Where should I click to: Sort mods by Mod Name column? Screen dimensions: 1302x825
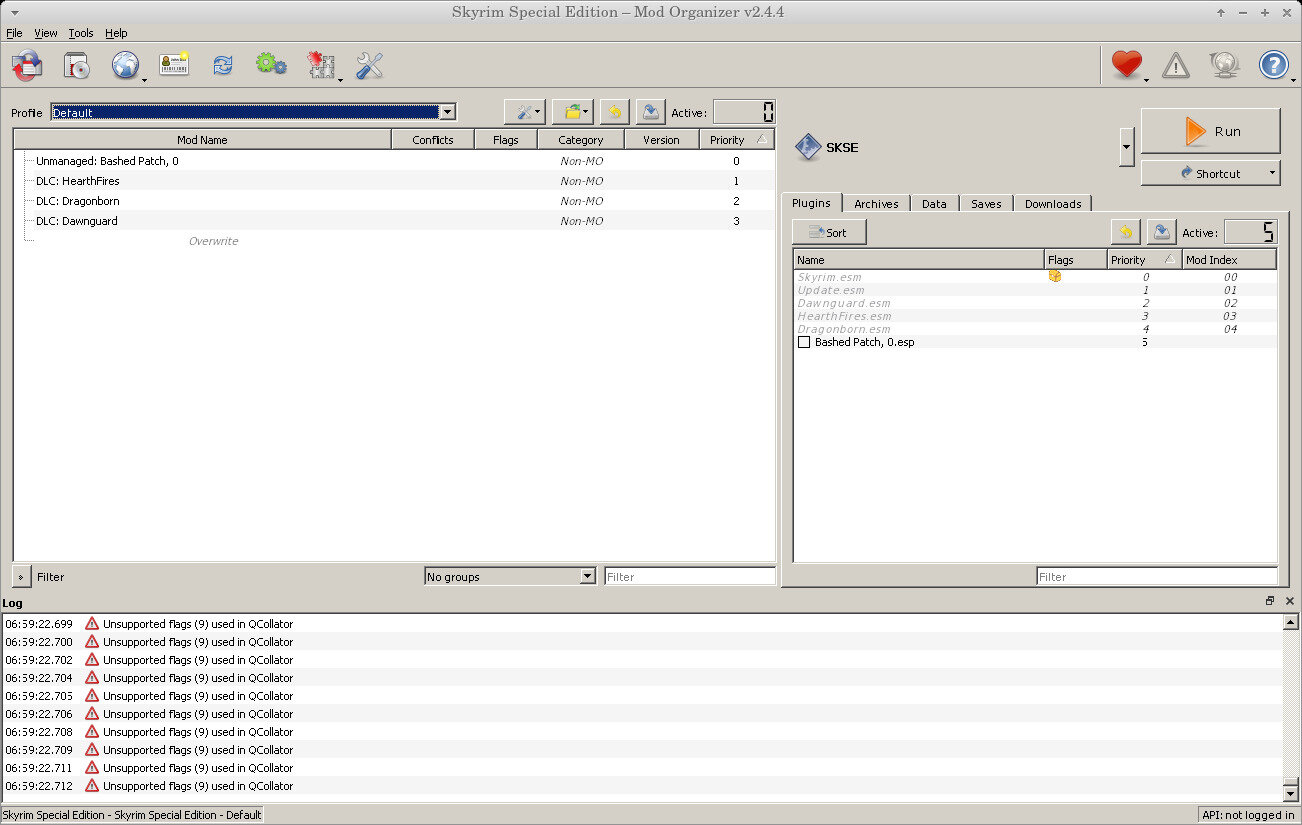click(x=202, y=140)
